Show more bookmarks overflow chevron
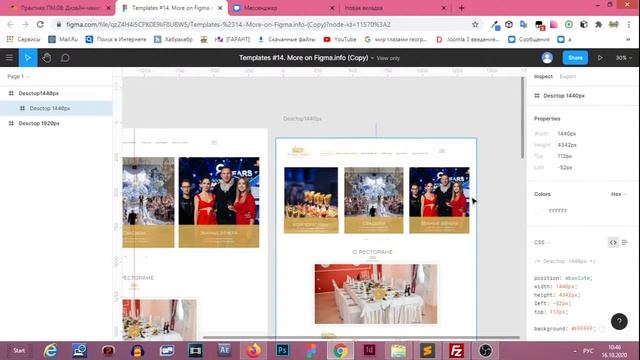The image size is (640, 360). click(628, 39)
